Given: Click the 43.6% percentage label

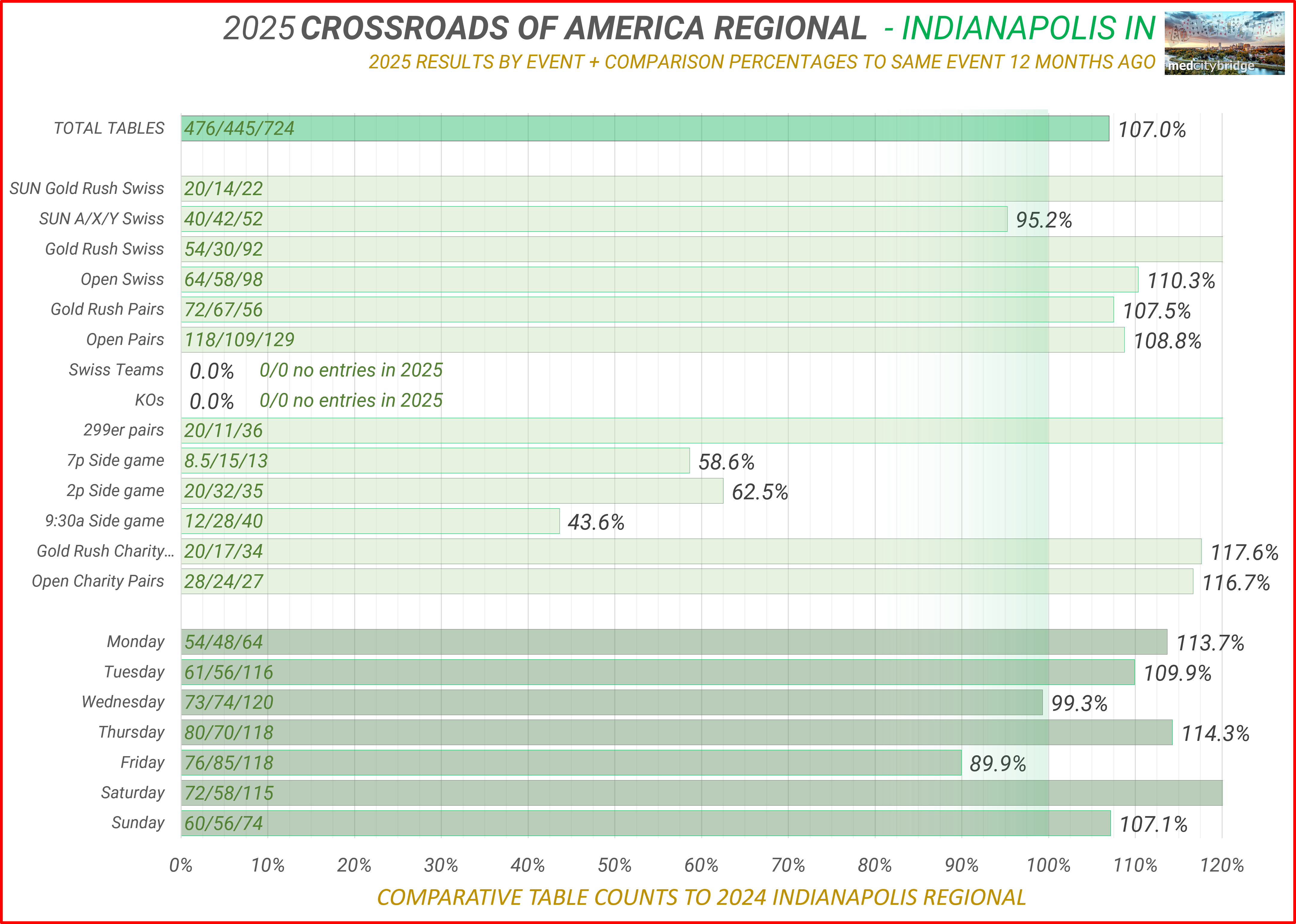Looking at the screenshot, I should point(596,522).
